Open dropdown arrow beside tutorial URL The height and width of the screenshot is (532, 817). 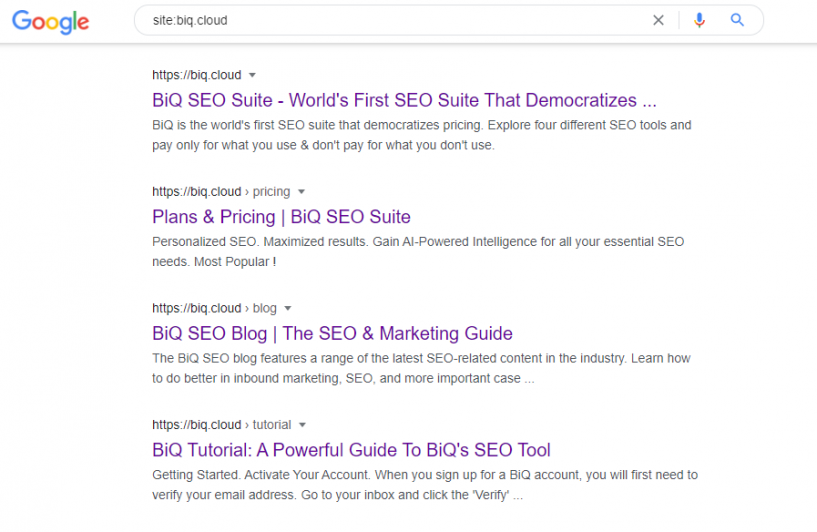302,425
